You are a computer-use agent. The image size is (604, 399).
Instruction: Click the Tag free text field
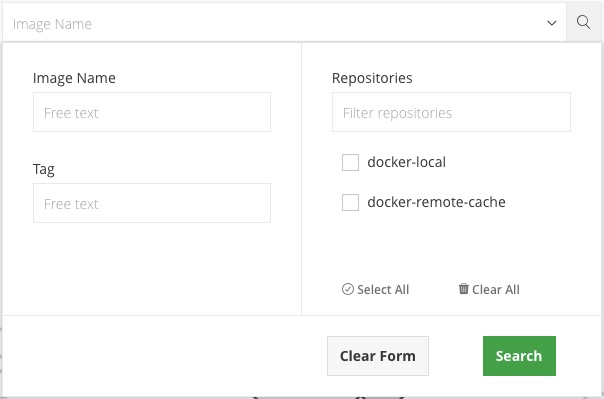point(152,203)
